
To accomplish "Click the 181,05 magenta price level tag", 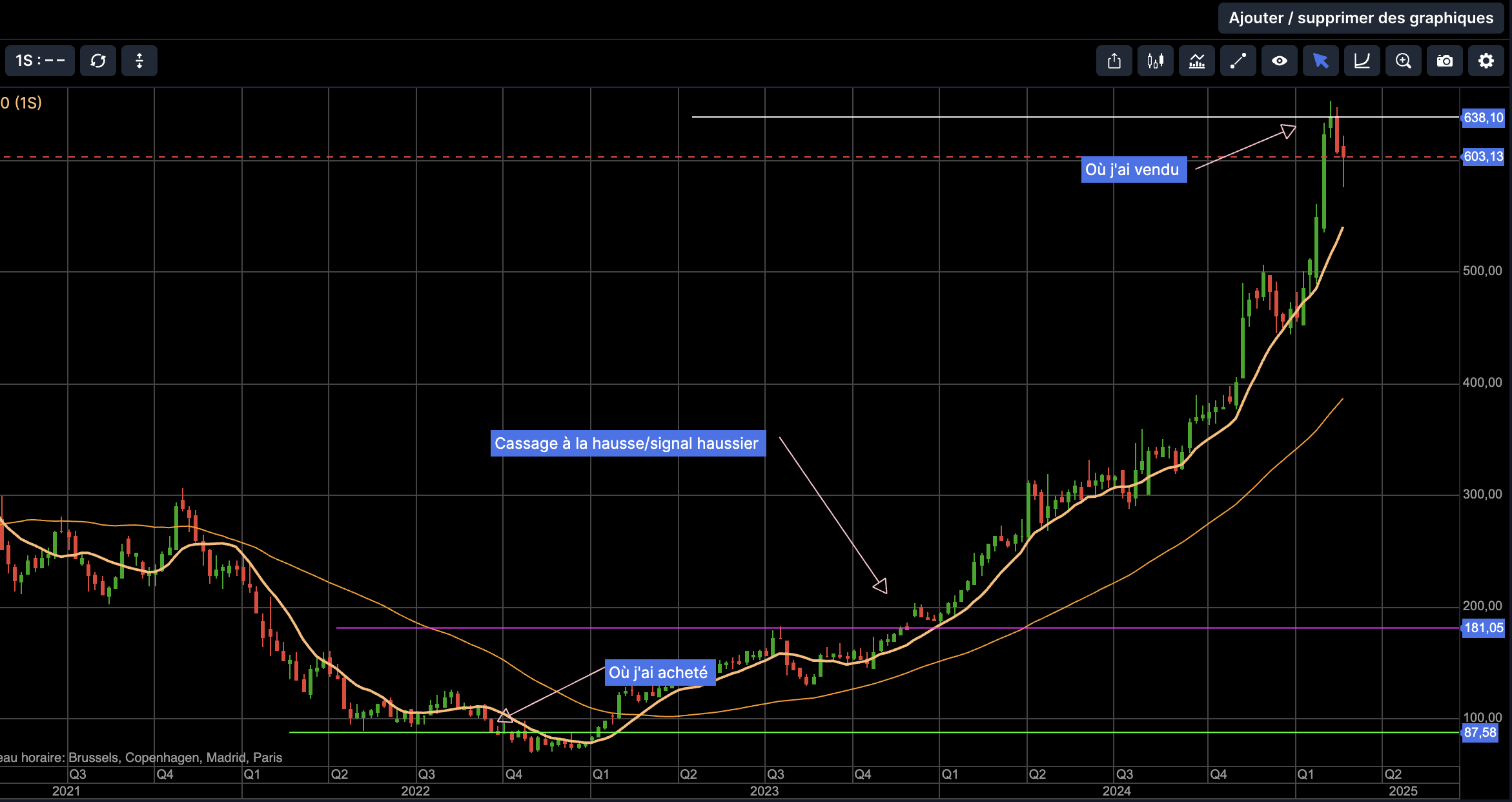I will coord(1483,628).
